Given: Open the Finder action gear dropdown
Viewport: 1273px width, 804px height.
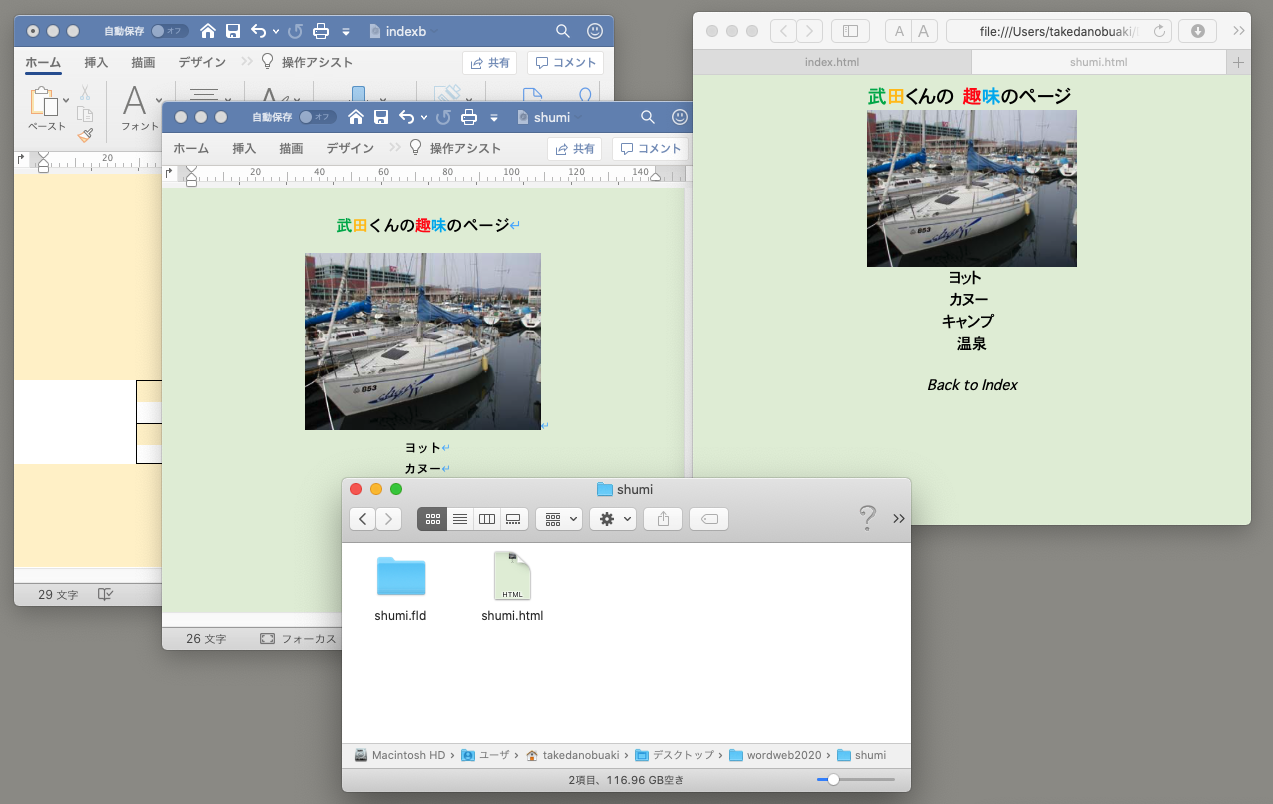Looking at the screenshot, I should (612, 519).
